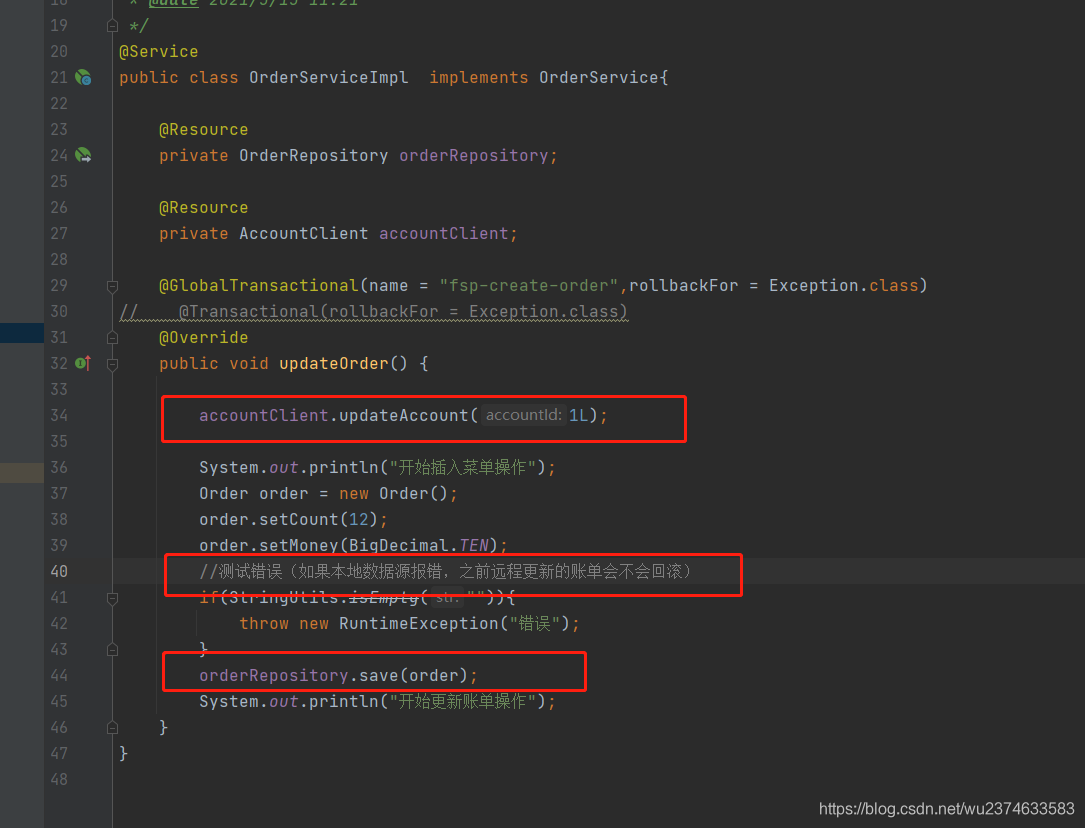Click the "开始插入菜单操作" string on line 36
The image size is (1085, 828).
point(463,468)
